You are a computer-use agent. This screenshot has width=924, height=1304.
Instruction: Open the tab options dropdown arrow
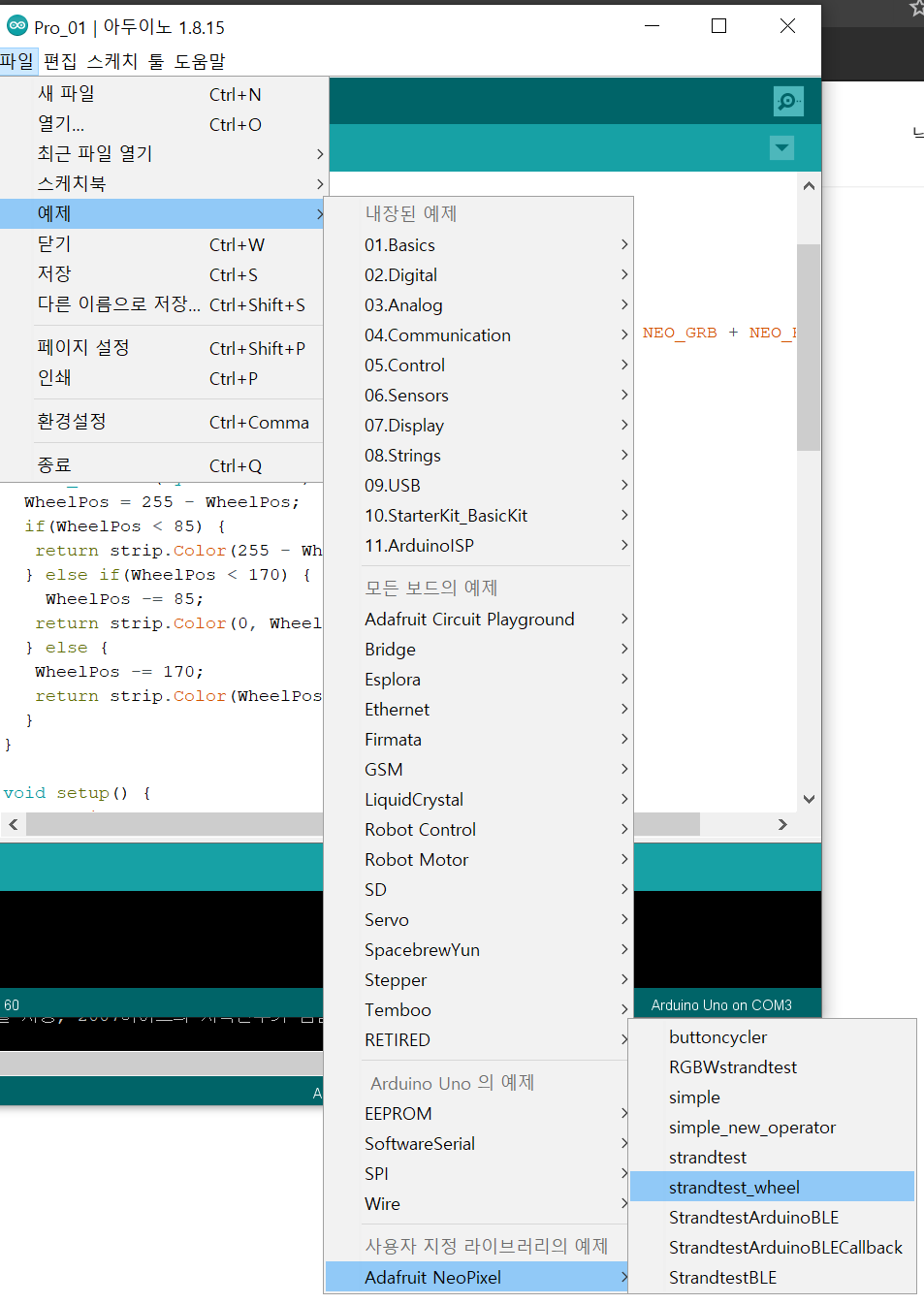point(781,147)
